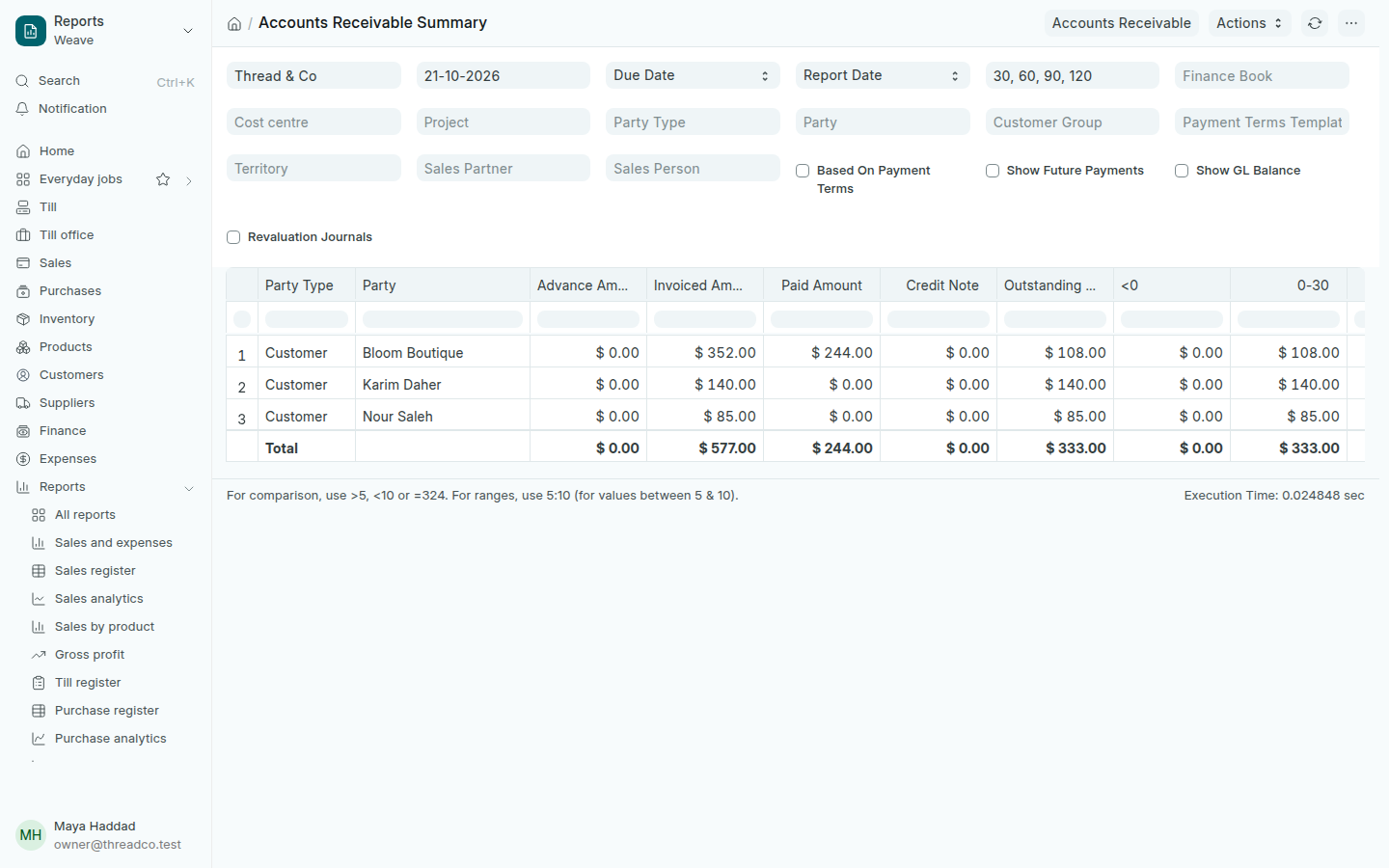Check the Show GL Balance checkbox
Image resolution: width=1389 pixels, height=868 pixels.
click(x=1182, y=171)
